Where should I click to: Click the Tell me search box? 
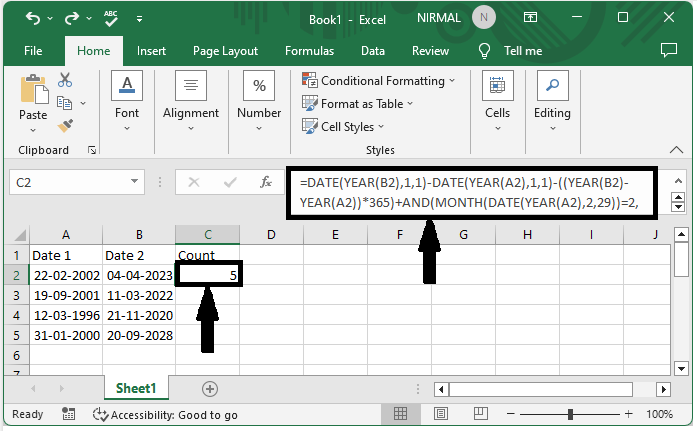pyautogui.click(x=510, y=51)
